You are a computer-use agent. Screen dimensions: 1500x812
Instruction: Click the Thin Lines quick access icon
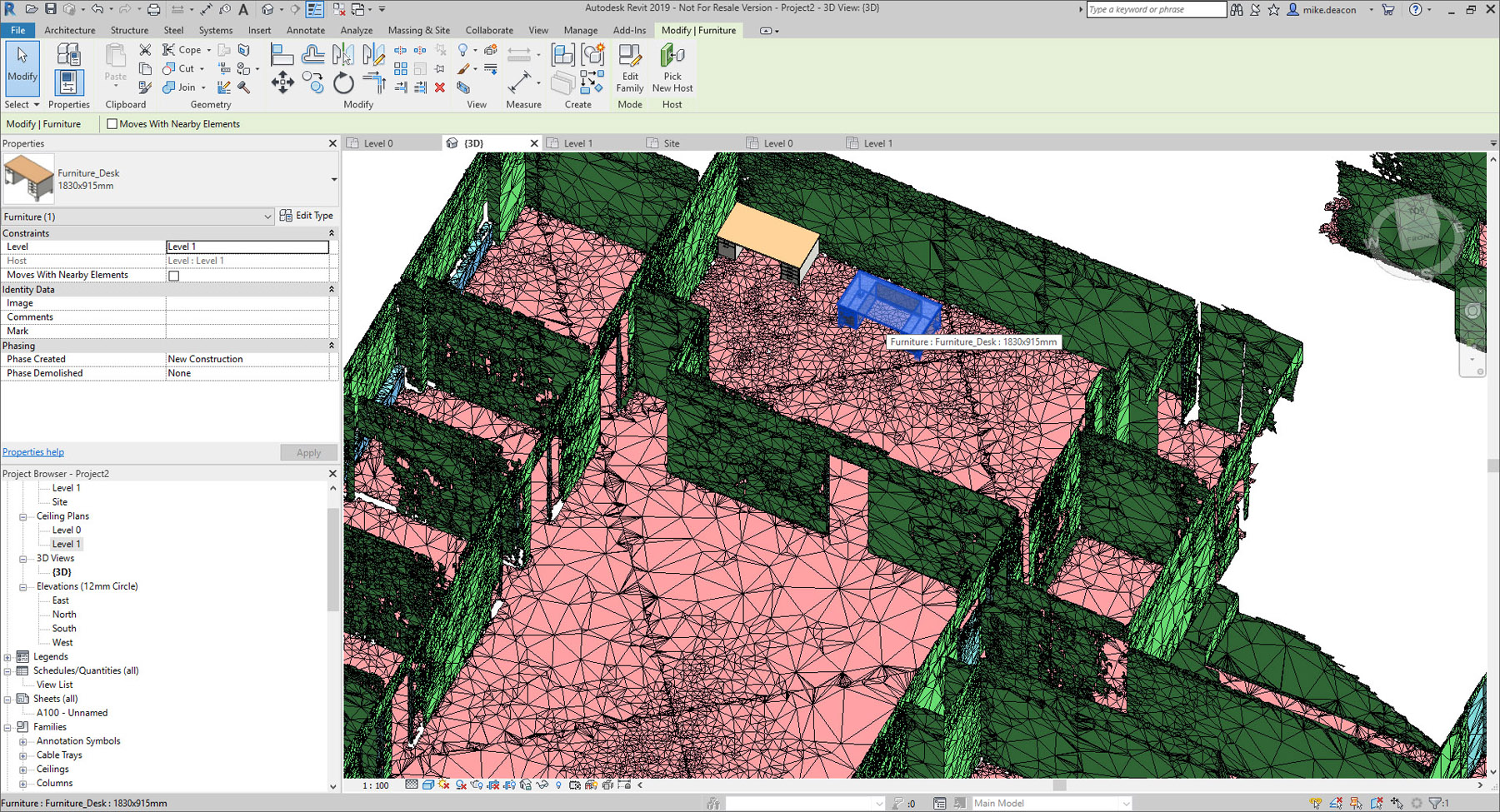point(315,10)
